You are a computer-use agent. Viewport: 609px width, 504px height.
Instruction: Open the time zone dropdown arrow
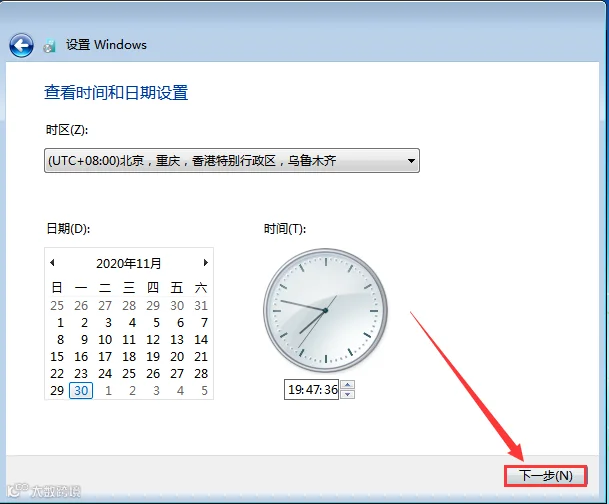click(x=411, y=160)
